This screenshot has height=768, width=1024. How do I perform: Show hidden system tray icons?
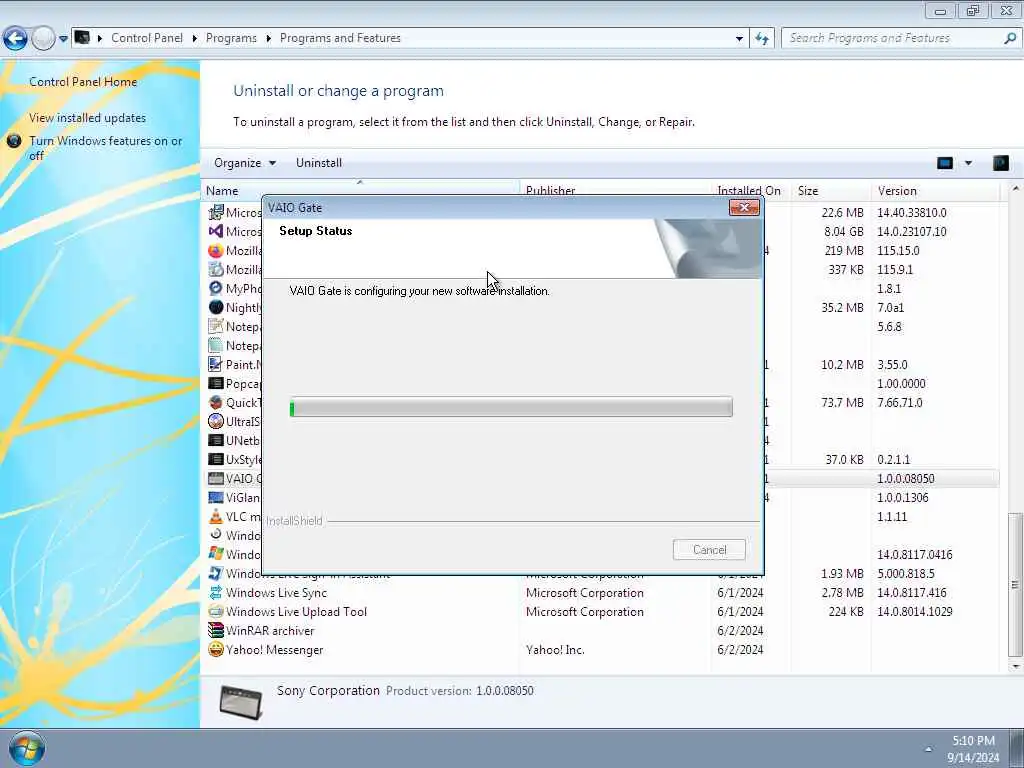(x=929, y=749)
